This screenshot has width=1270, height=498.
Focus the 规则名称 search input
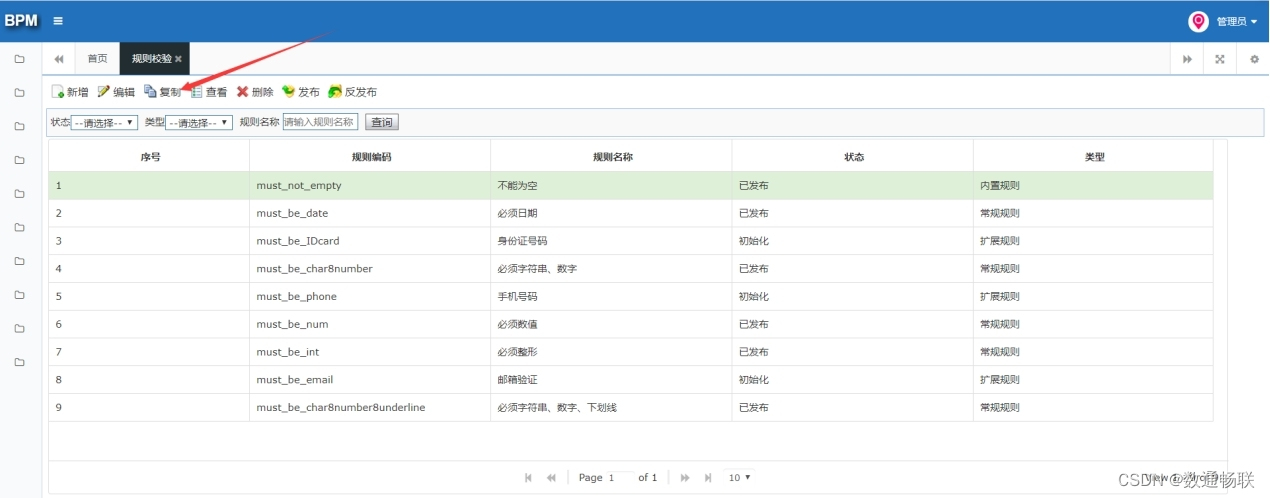pyautogui.click(x=320, y=122)
